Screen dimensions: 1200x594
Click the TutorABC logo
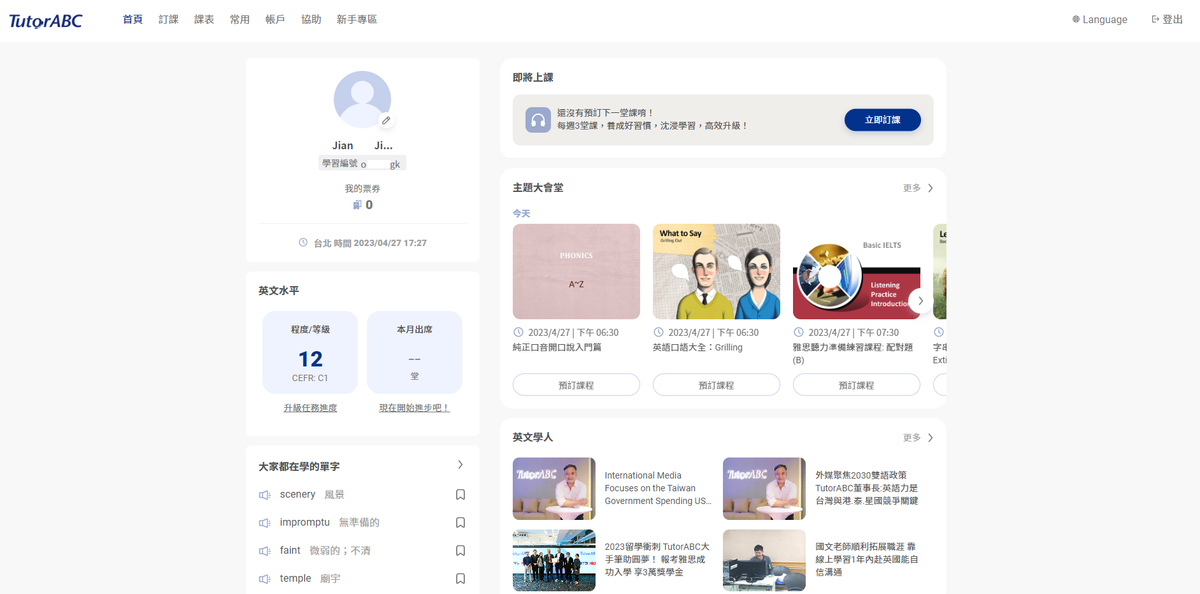(x=46, y=20)
